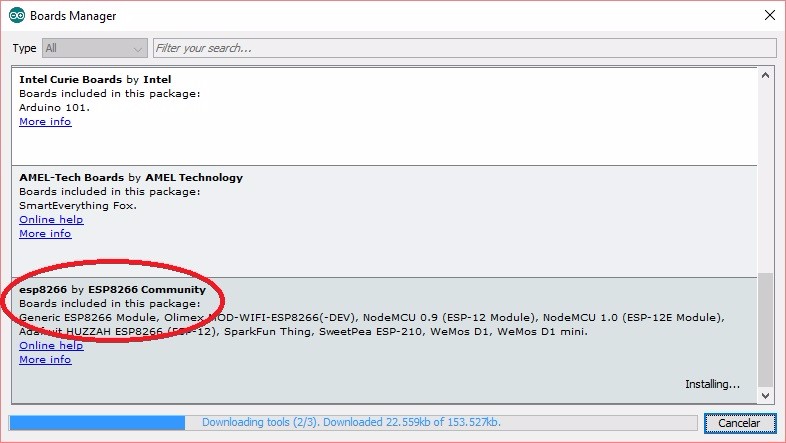Select the Intel Curie Boards by Intel title
This screenshot has height=443, width=786.
coord(95,79)
